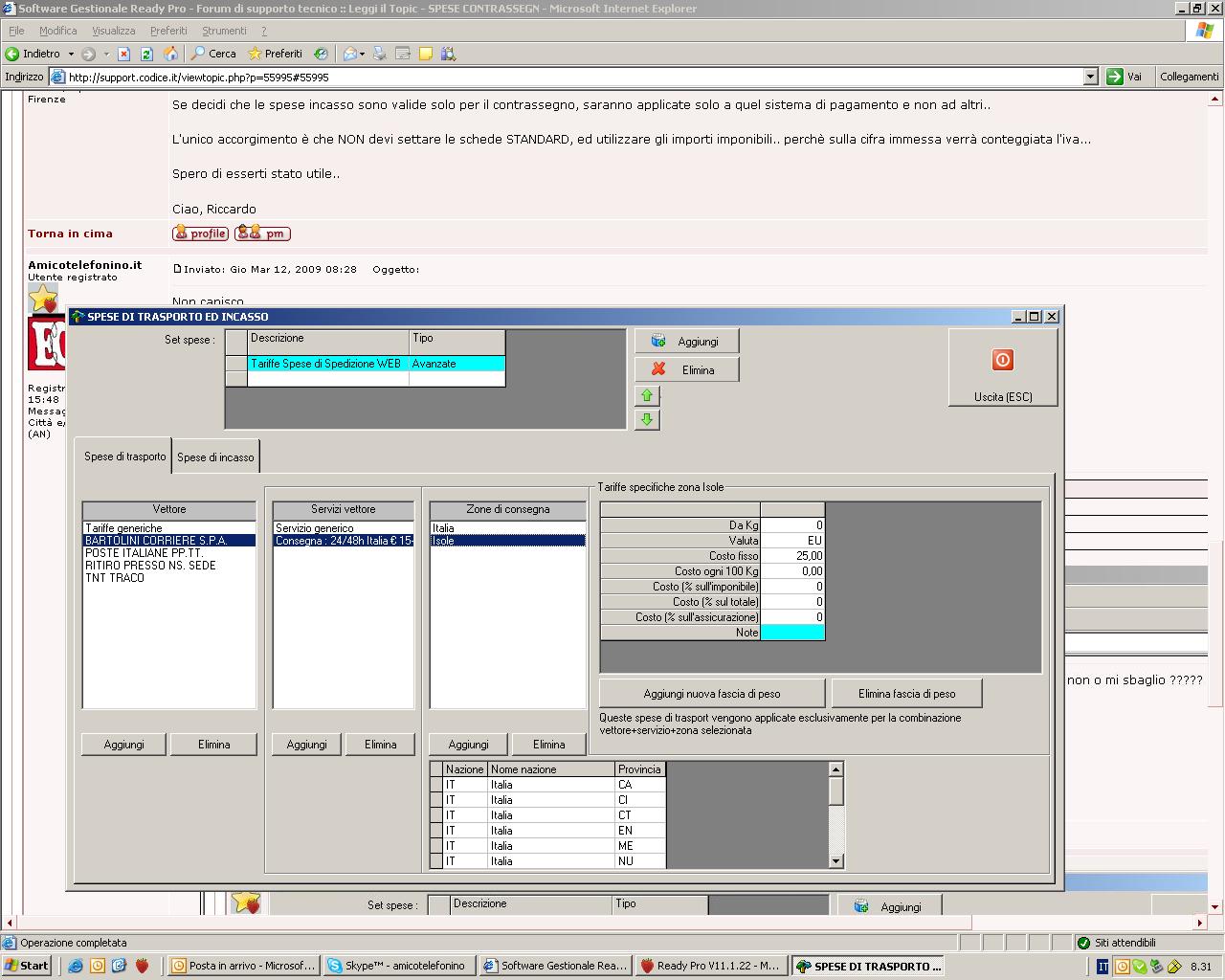Click the Costo fisso value cell 25,00
The image size is (1225, 980).
click(792, 556)
